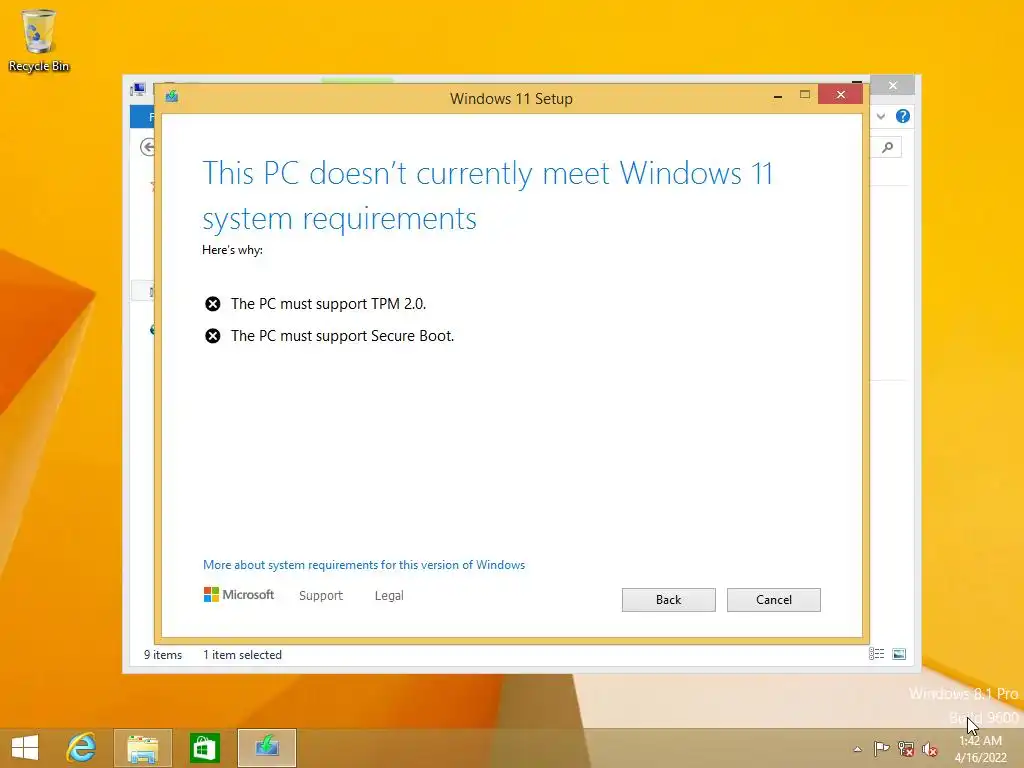
Task: Minimize the Windows 11 Setup window
Action: (778, 95)
